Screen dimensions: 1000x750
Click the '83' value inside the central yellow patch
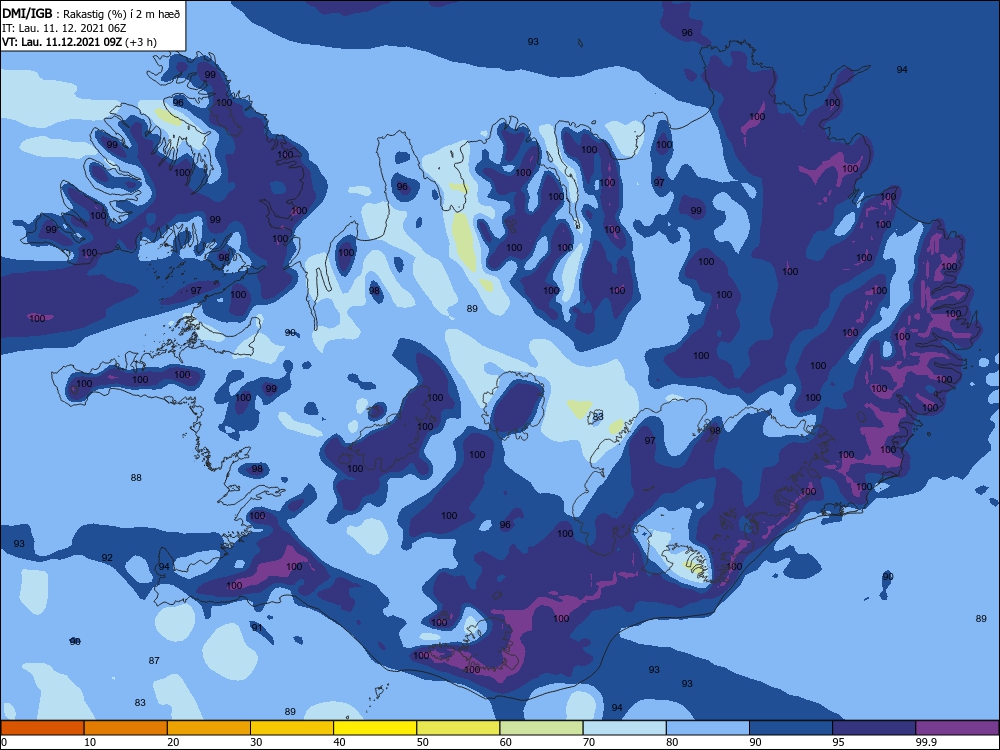(598, 416)
